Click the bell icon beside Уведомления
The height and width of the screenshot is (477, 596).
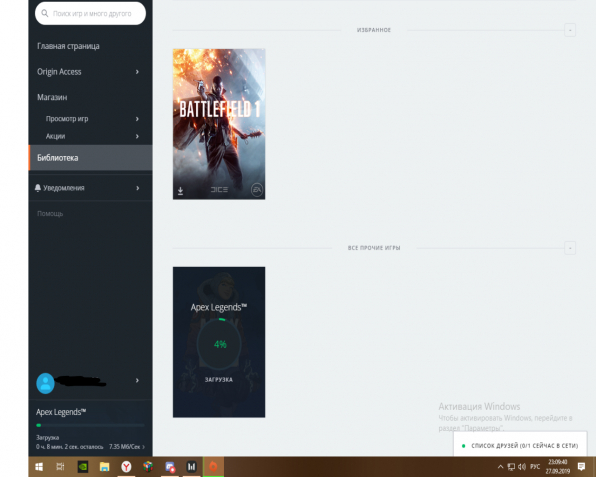tap(38, 188)
